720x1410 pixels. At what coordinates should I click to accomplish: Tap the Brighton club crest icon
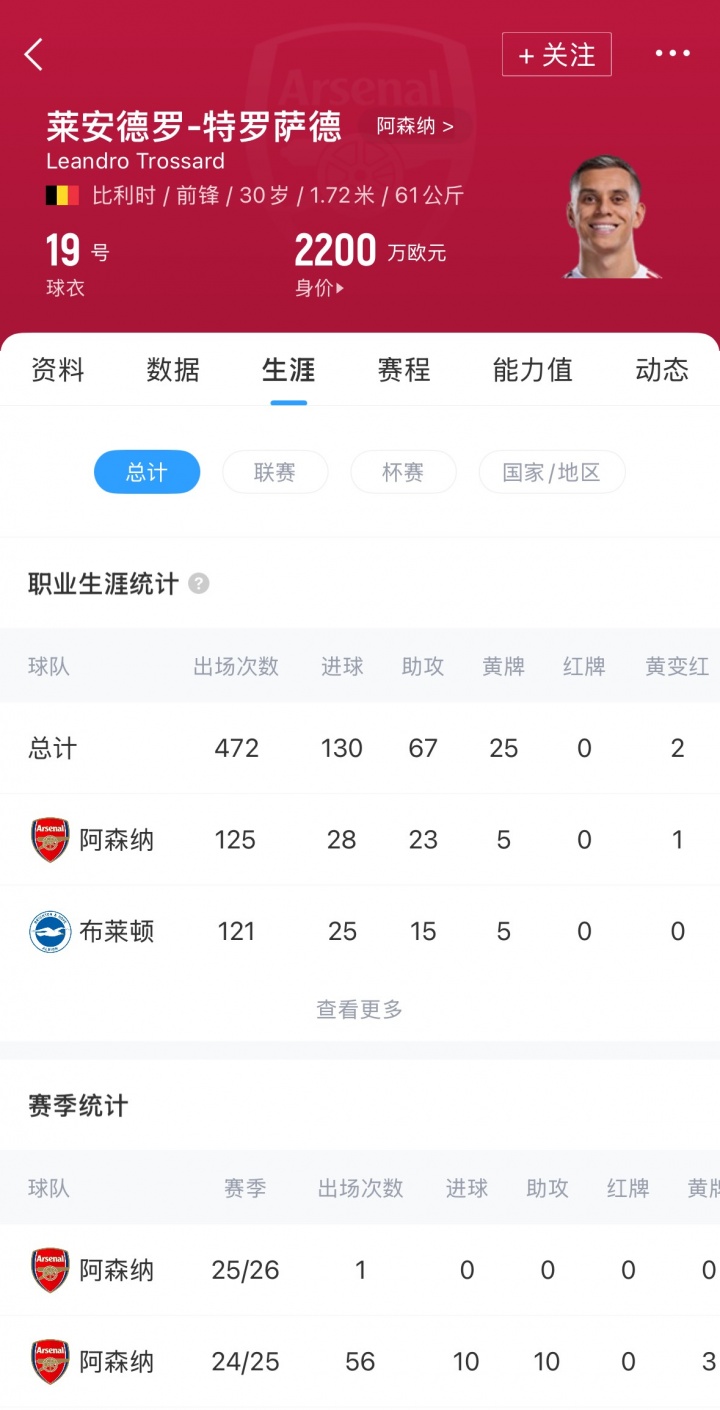(50, 932)
